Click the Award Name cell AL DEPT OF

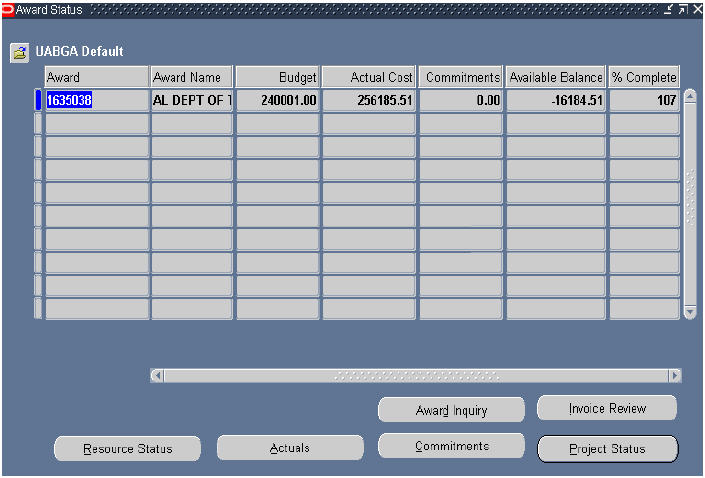click(192, 100)
